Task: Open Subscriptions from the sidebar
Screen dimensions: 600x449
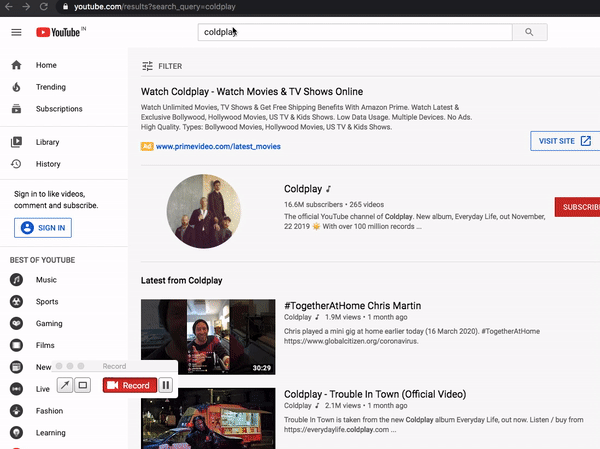Action: point(59,109)
